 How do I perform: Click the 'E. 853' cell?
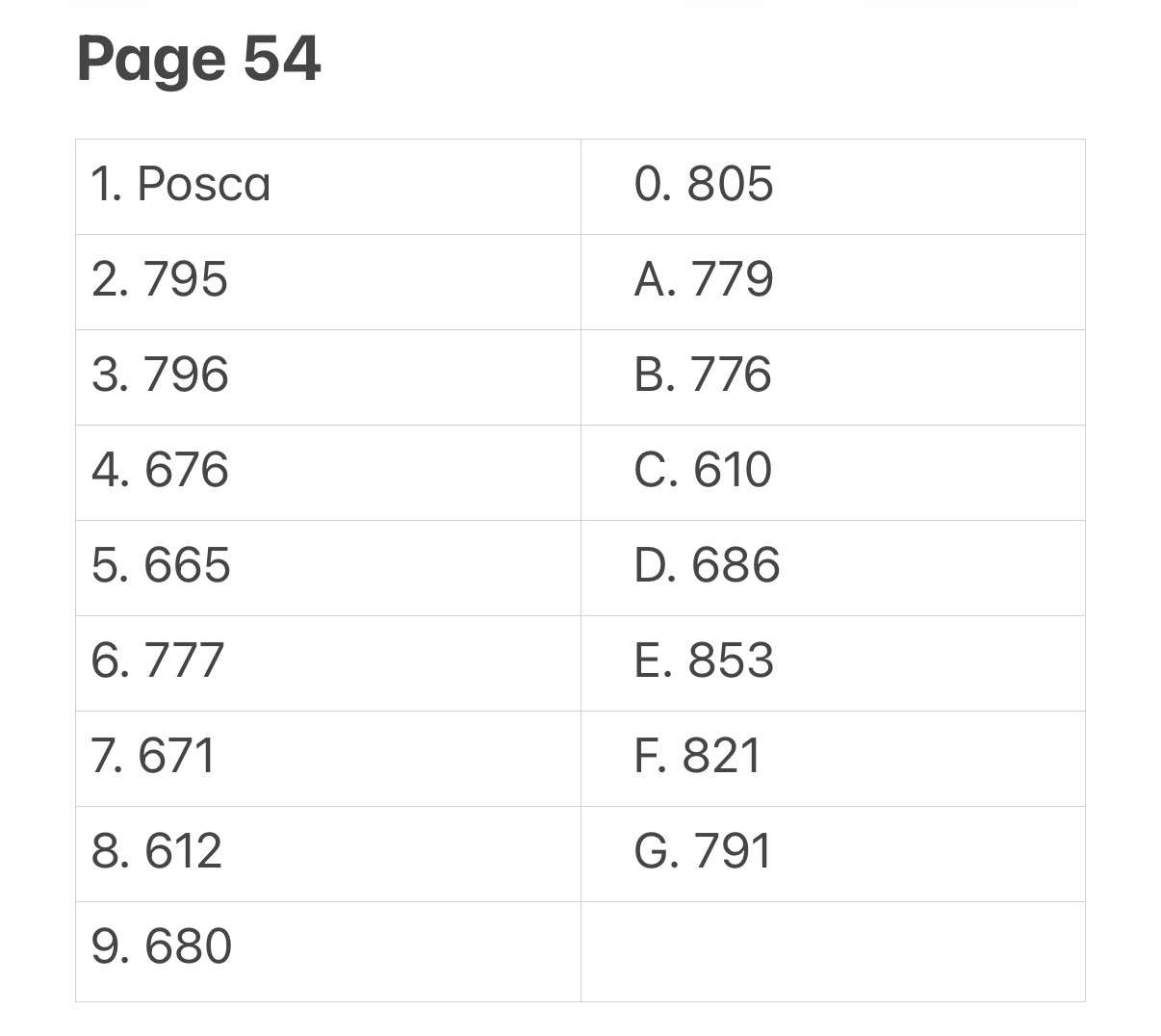tap(833, 663)
